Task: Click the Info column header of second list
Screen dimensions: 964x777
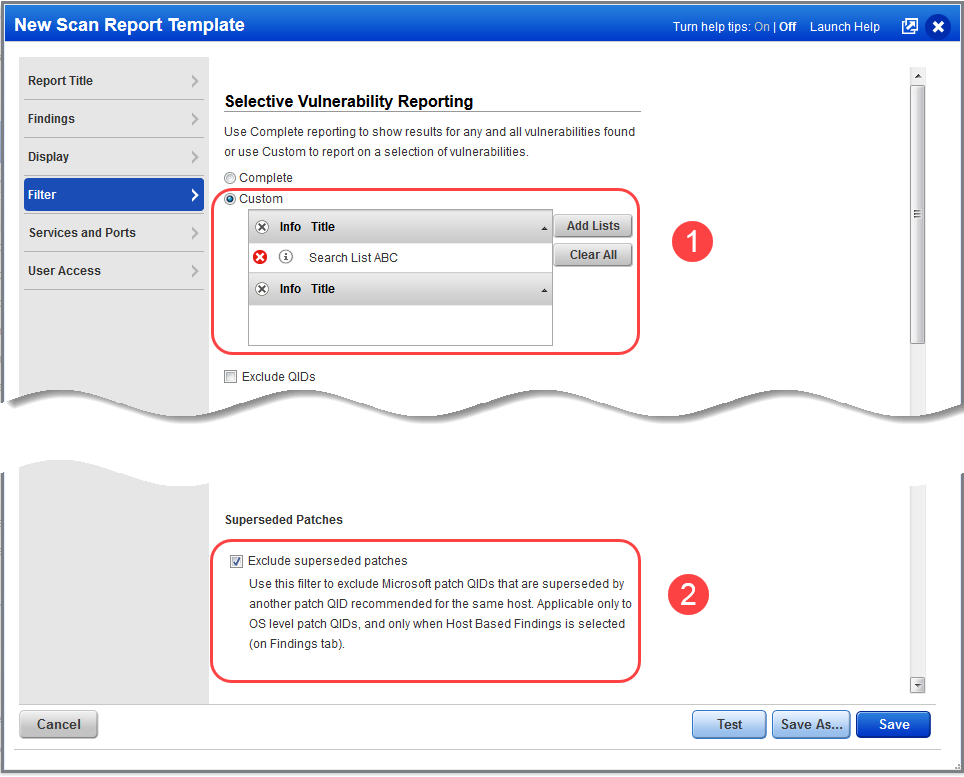Action: (x=290, y=288)
